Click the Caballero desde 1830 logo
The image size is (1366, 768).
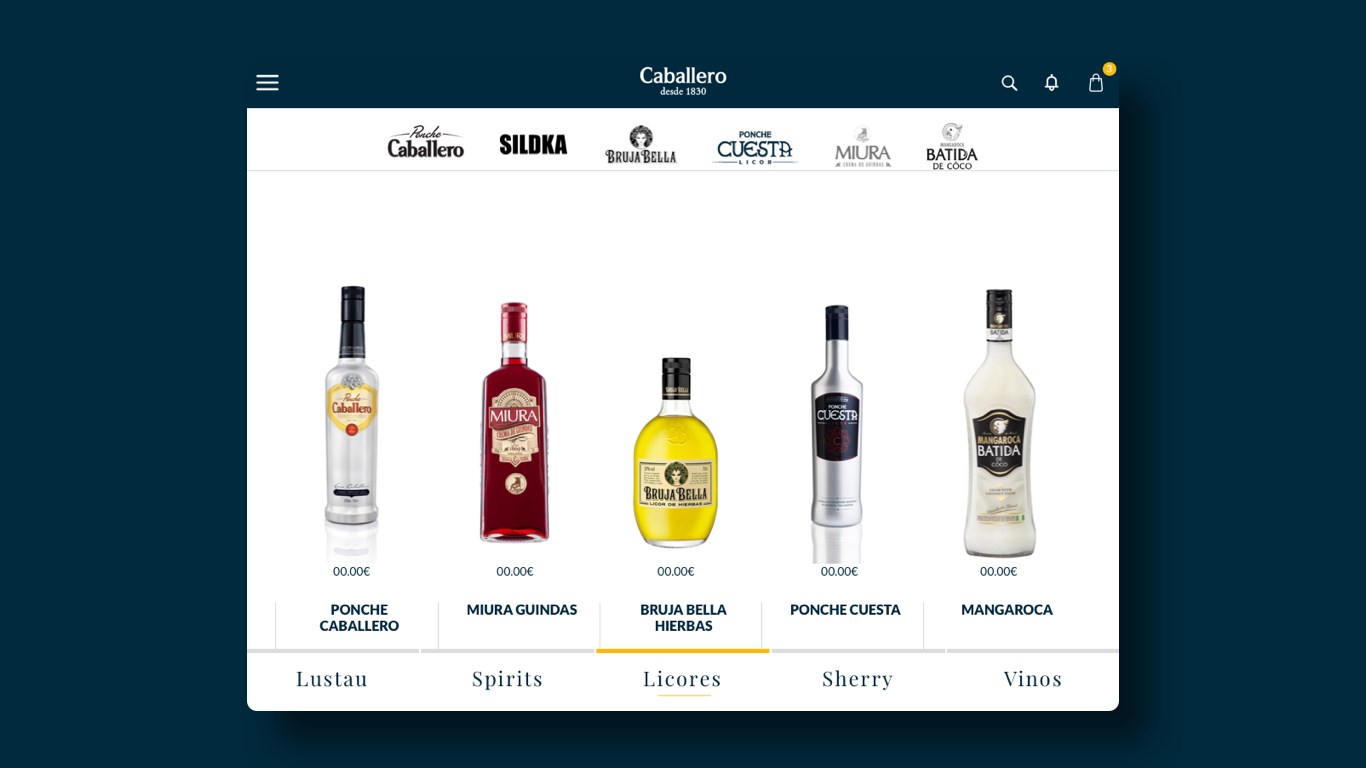pyautogui.click(x=683, y=81)
